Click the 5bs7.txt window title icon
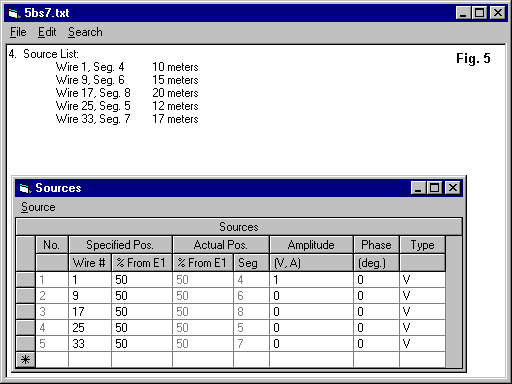The height and width of the screenshot is (384, 512). [x=14, y=13]
